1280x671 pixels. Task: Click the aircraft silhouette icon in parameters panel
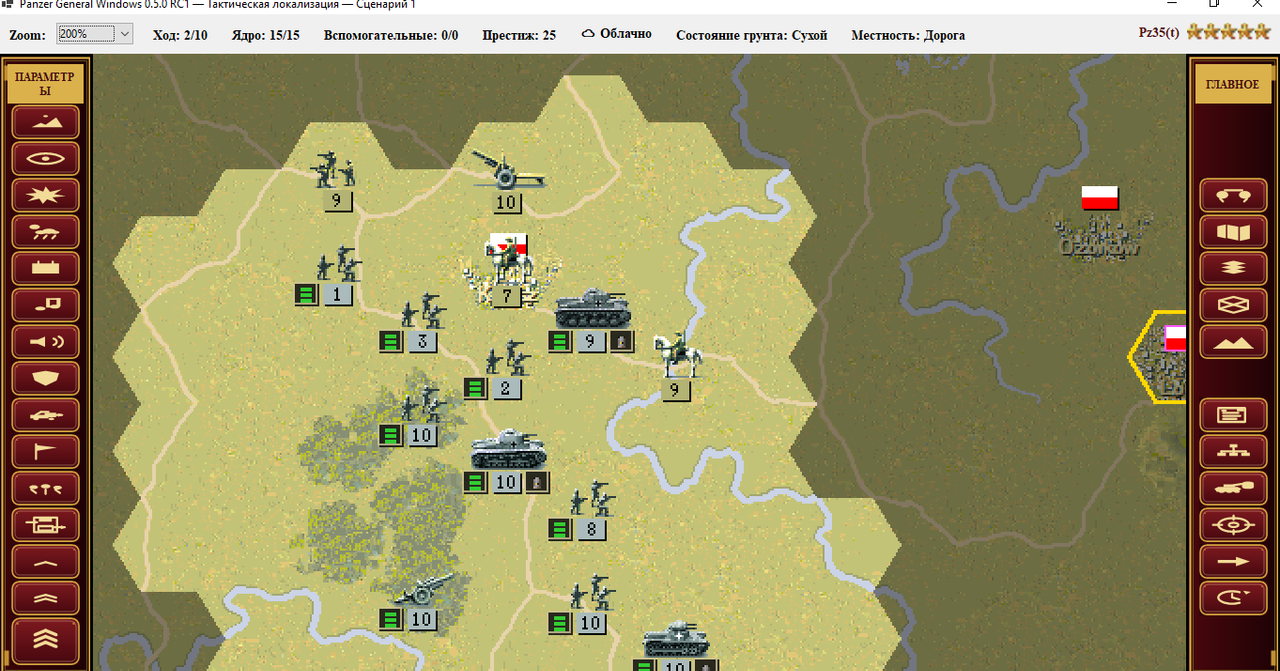coord(45,415)
